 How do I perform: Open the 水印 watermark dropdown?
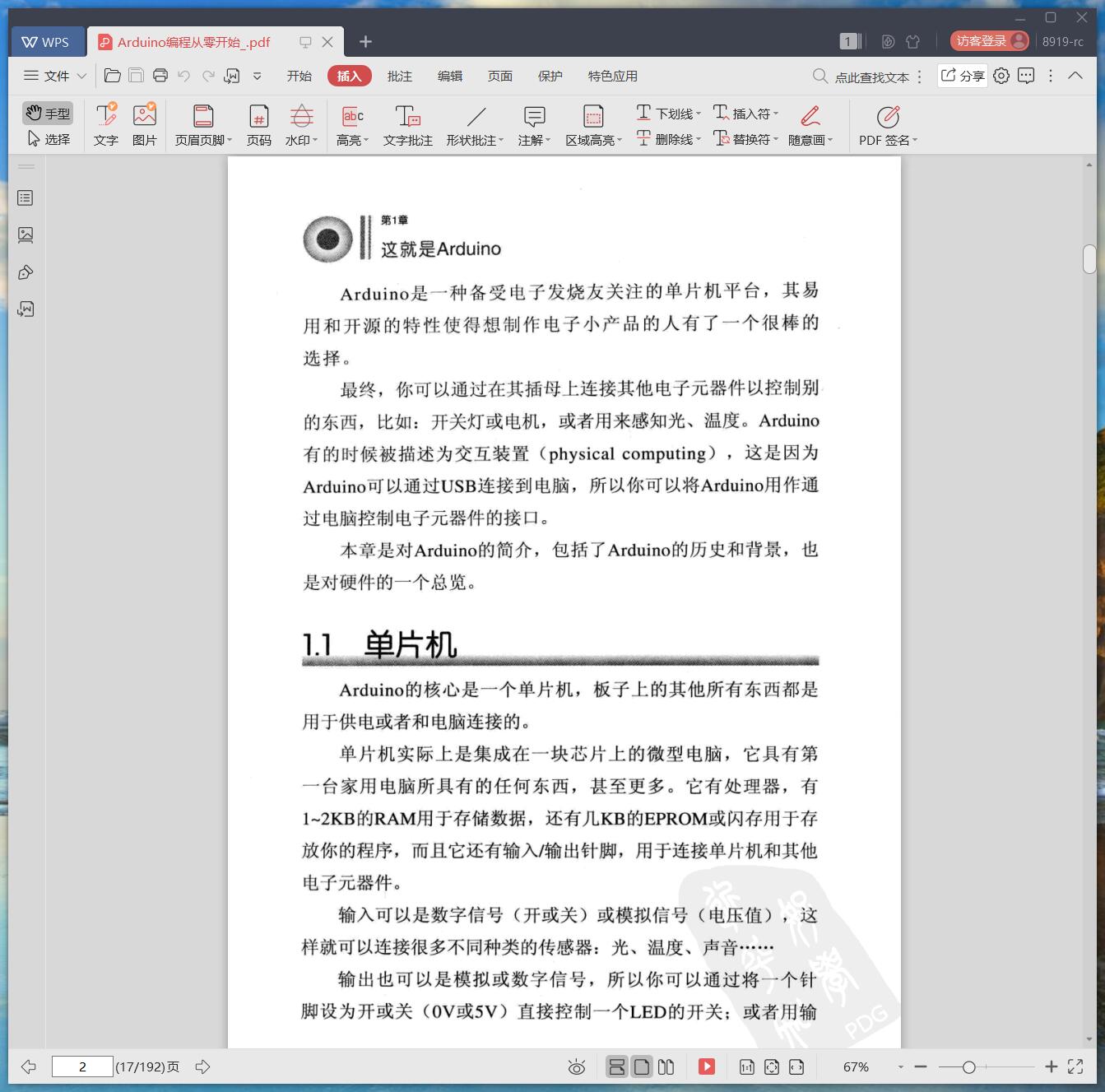301,124
